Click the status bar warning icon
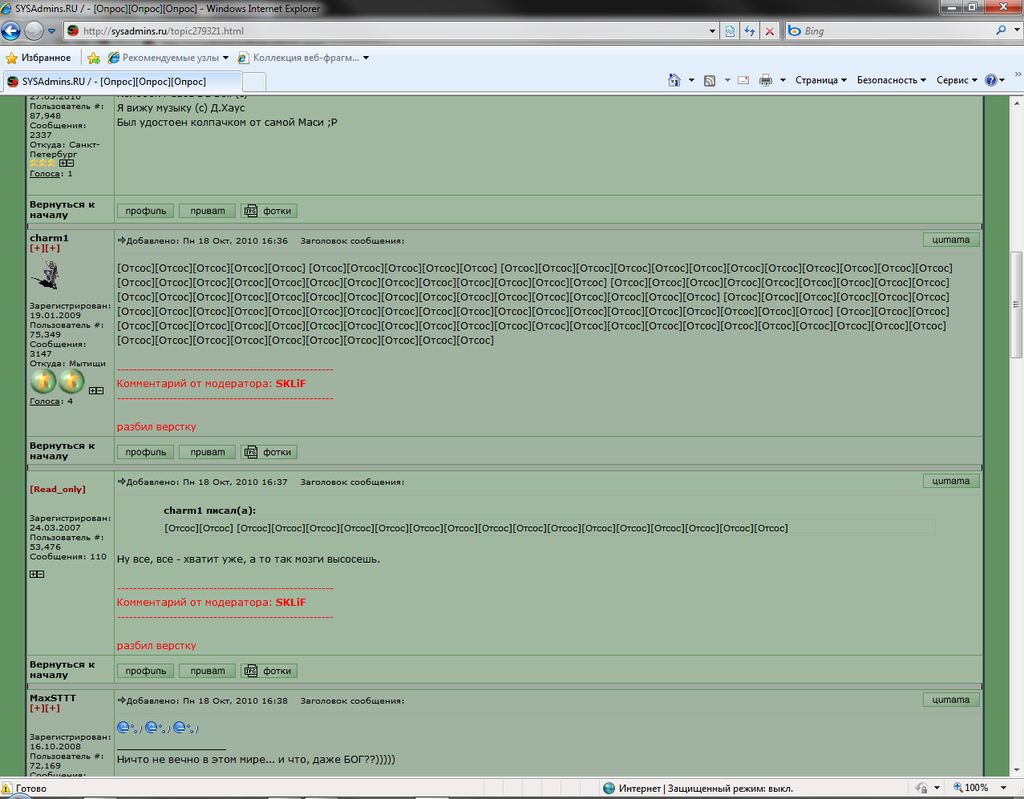This screenshot has width=1024, height=799. pos(7,788)
